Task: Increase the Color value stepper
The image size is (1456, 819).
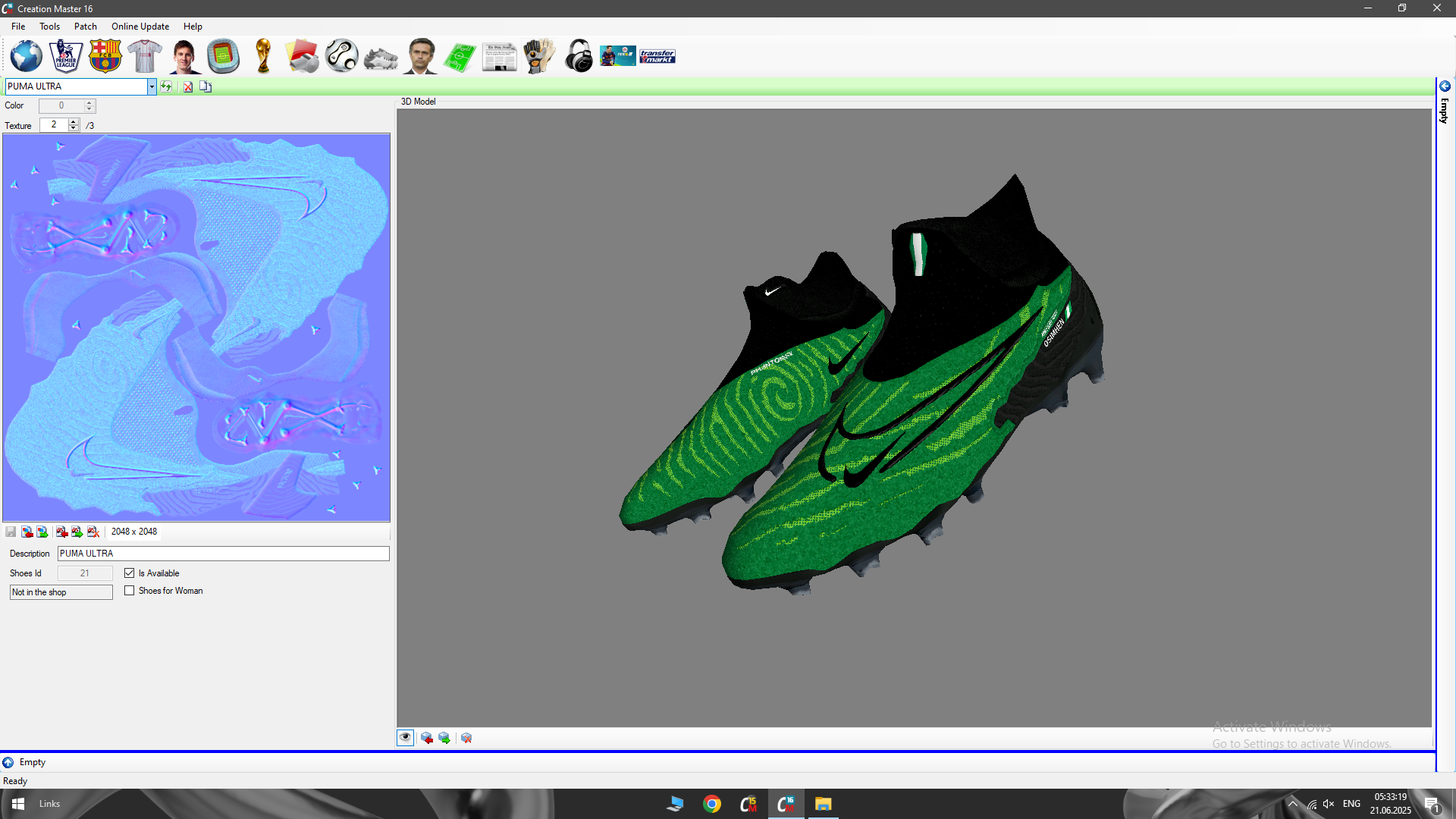Action: tap(89, 102)
